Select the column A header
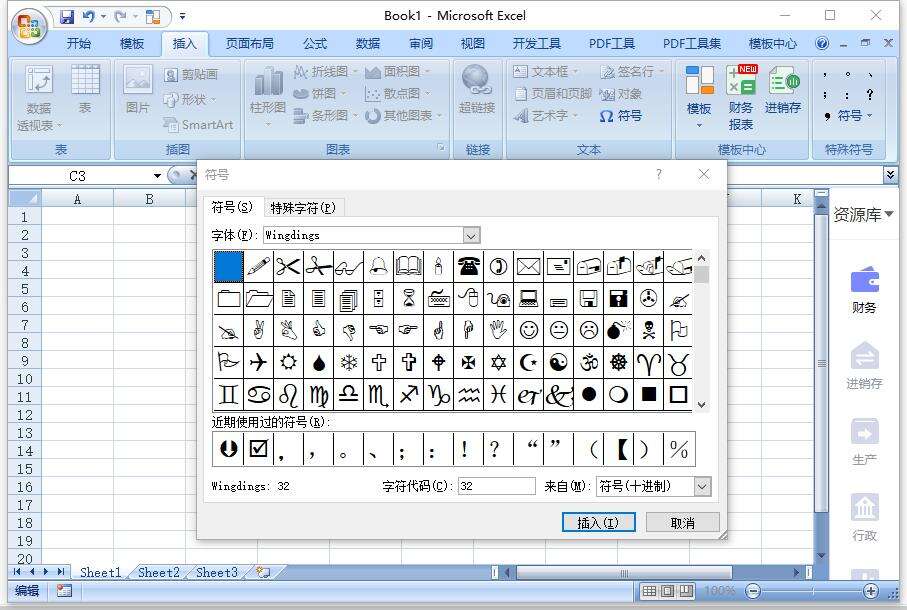This screenshot has height=610, width=907. [x=78, y=199]
